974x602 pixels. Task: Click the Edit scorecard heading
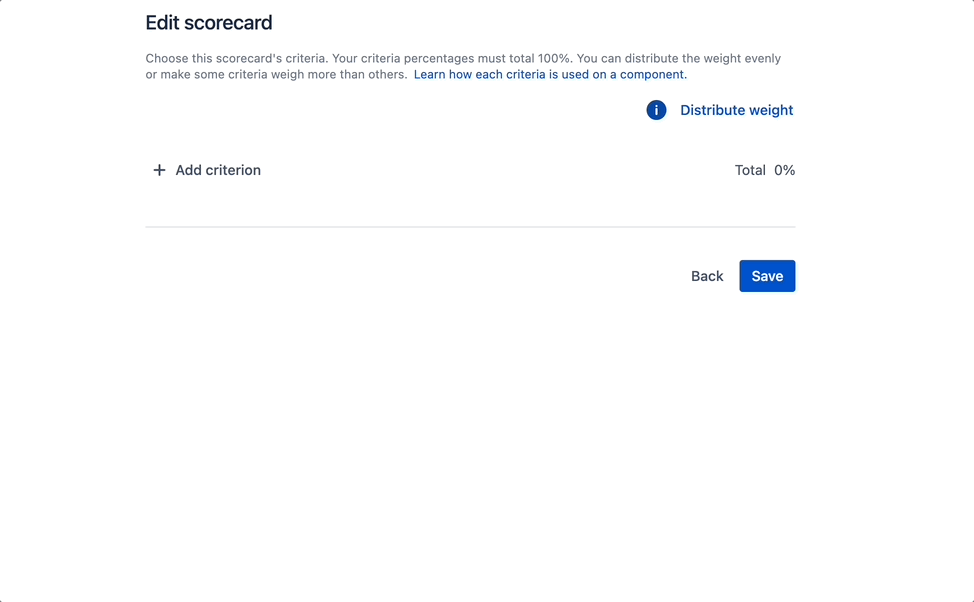pos(209,23)
